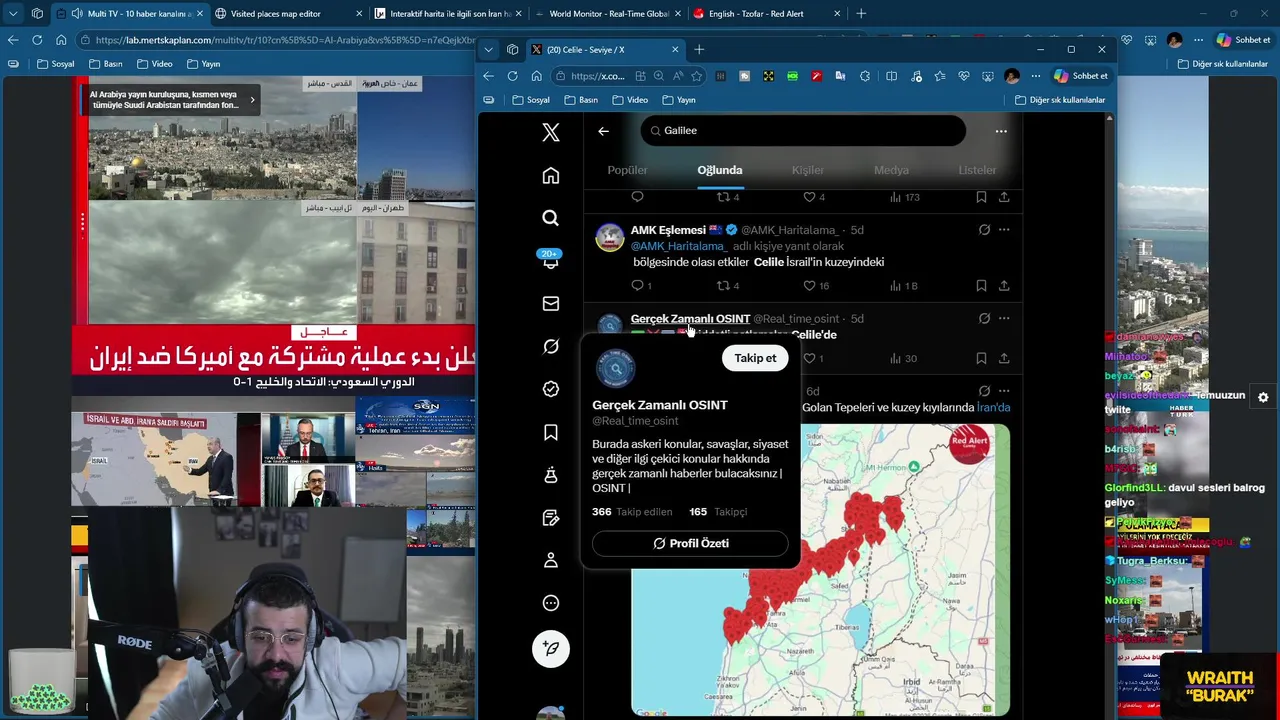The height and width of the screenshot is (720, 1280).
Task: Follow Gerçek Zamanlı OSINT with Takip et
Action: 755,358
